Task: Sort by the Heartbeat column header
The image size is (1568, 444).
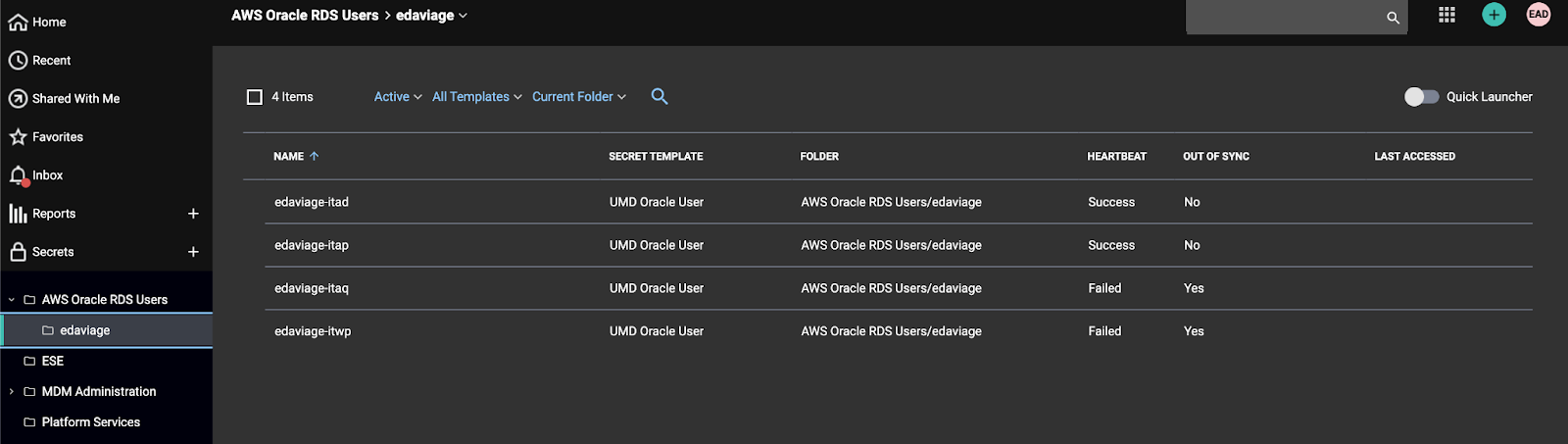Action: pos(1116,157)
